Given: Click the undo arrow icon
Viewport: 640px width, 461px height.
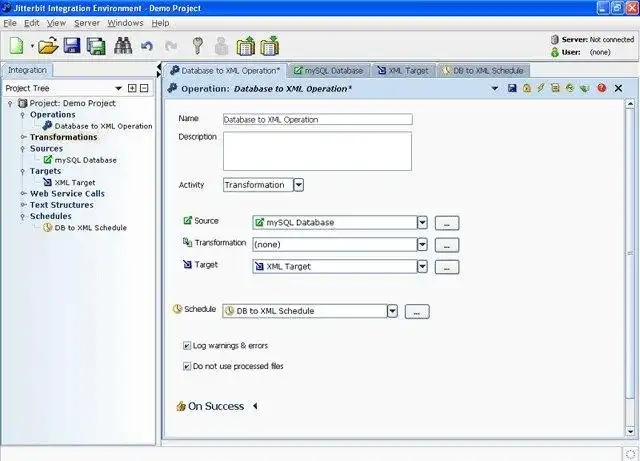Looking at the screenshot, I should pos(147,46).
